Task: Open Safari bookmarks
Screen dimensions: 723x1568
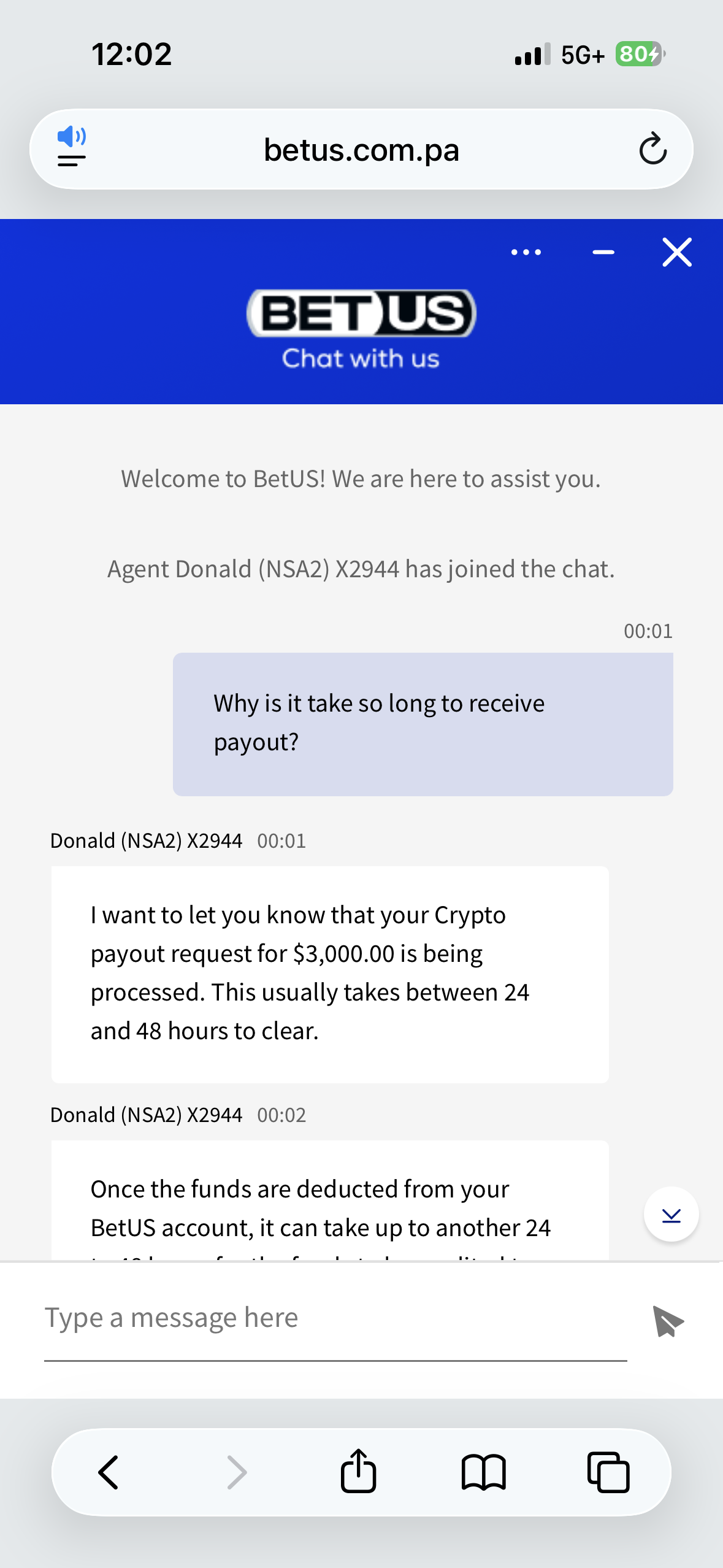Action: click(x=483, y=1472)
